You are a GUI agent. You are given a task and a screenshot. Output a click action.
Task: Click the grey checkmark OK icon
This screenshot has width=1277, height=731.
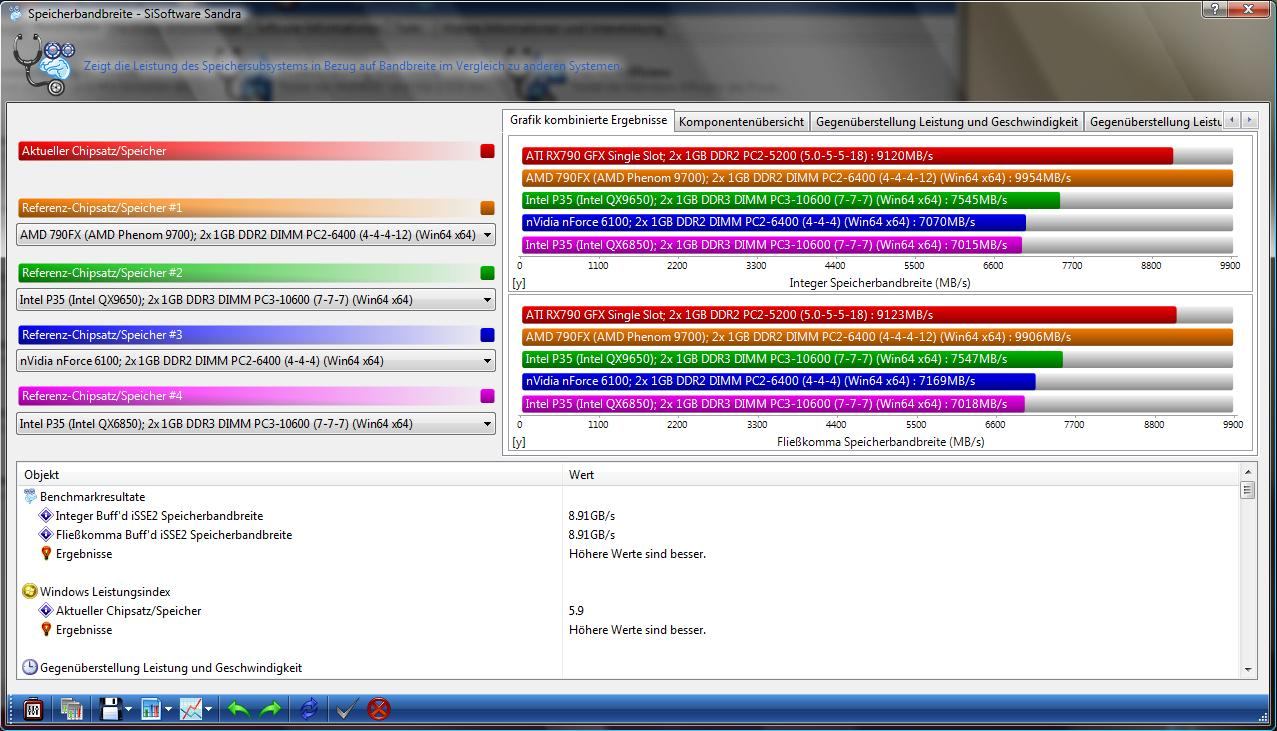pyautogui.click(x=346, y=709)
